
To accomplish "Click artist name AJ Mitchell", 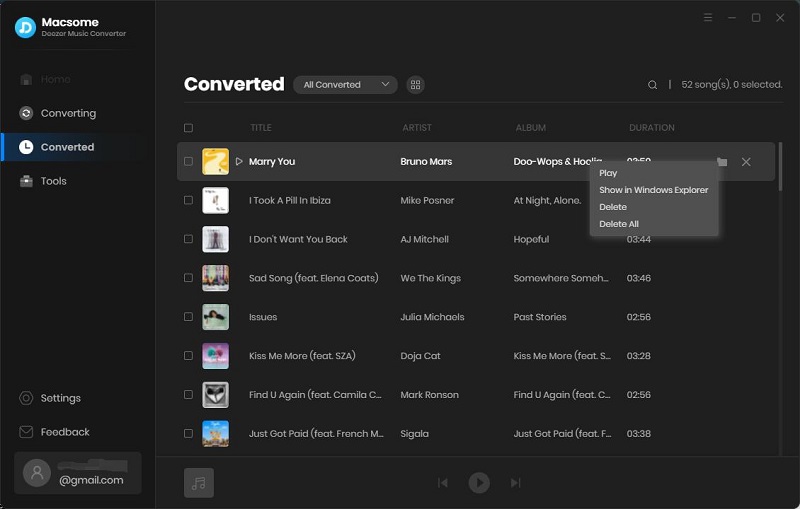I will click(424, 239).
